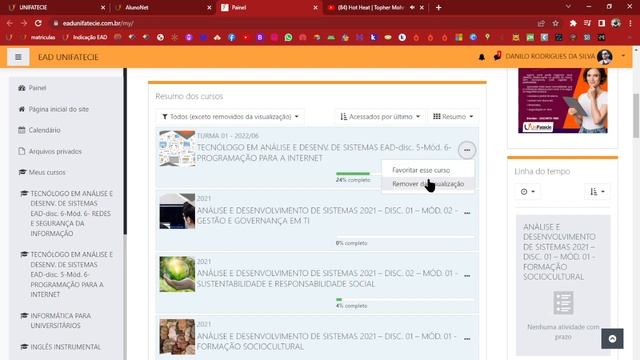640x360 pixels.
Task: Click thumbnail of Sustentabilidade course
Action: pos(177,274)
